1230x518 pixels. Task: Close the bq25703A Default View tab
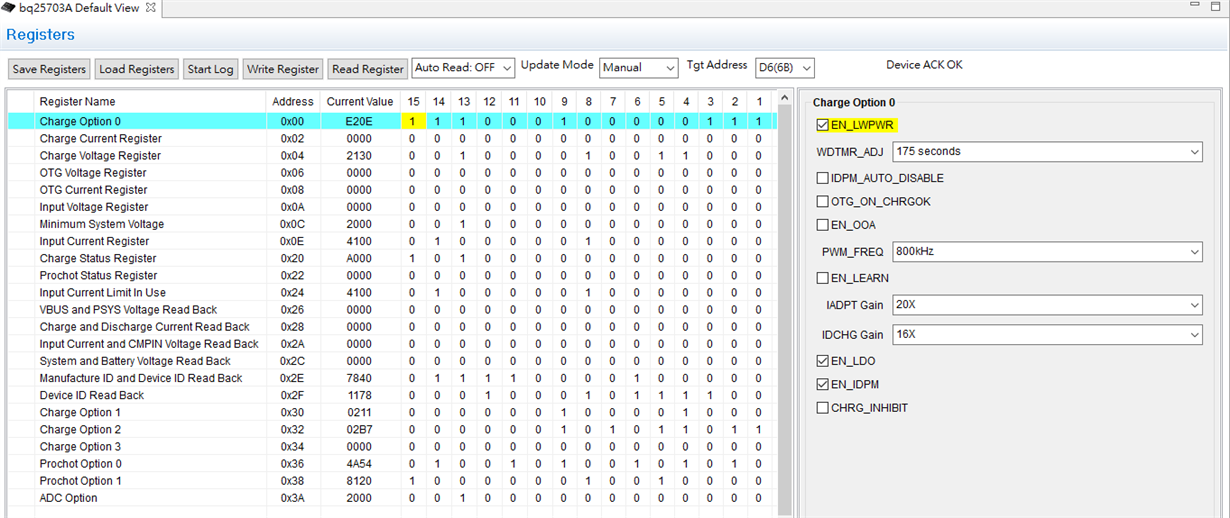point(151,7)
